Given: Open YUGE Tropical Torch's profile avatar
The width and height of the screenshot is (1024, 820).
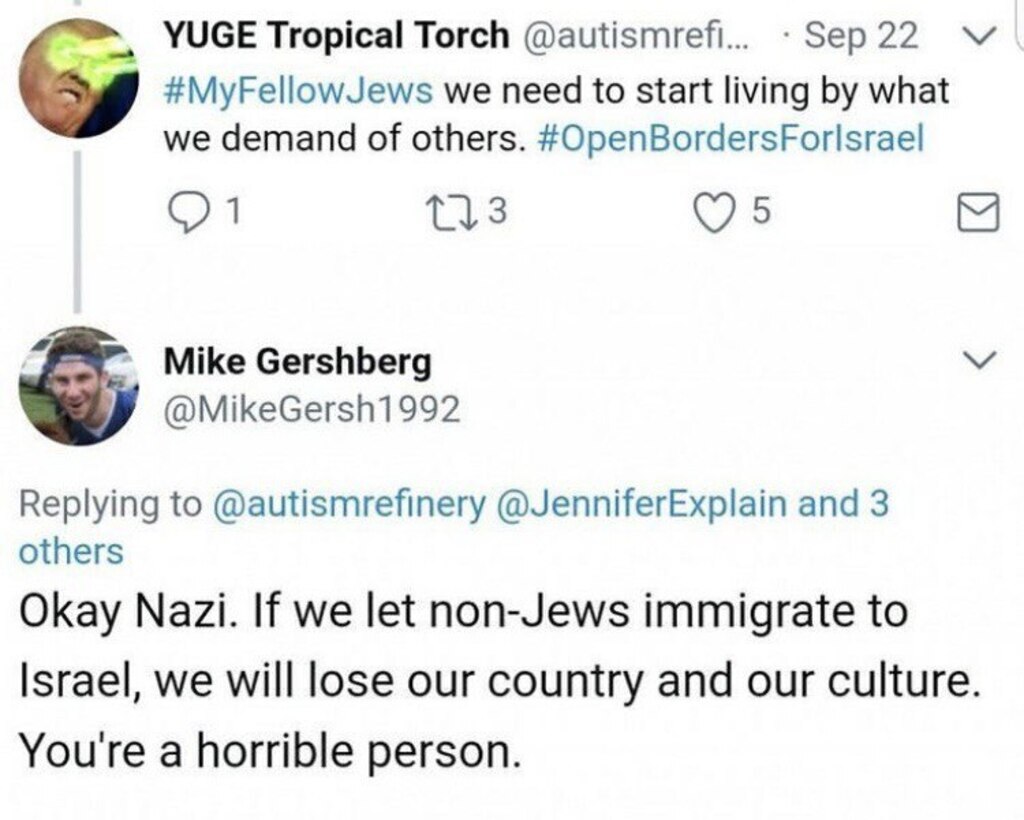Looking at the screenshot, I should 78,78.
